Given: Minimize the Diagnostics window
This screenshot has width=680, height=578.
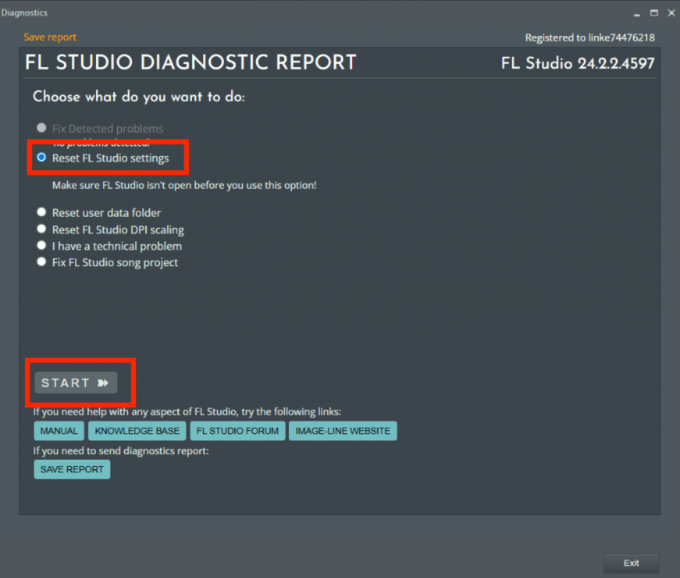Looking at the screenshot, I should [x=637, y=13].
